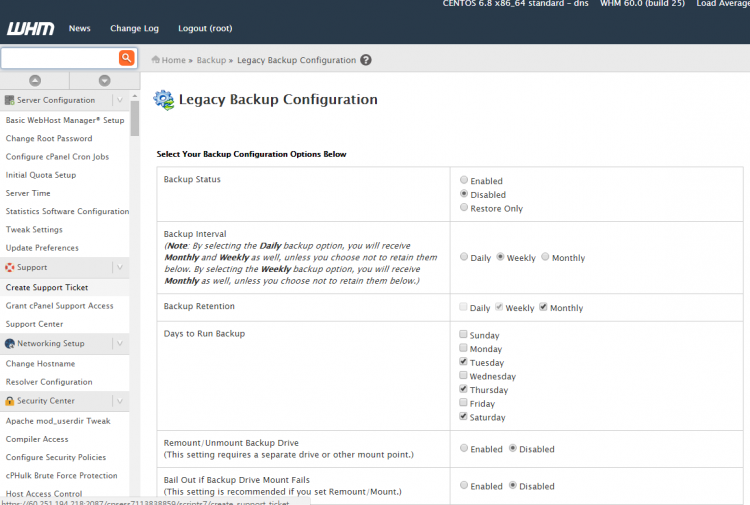Viewport: 750px width, 505px height.
Task: Check Sunday in Days to Run Backup
Action: pos(463,334)
